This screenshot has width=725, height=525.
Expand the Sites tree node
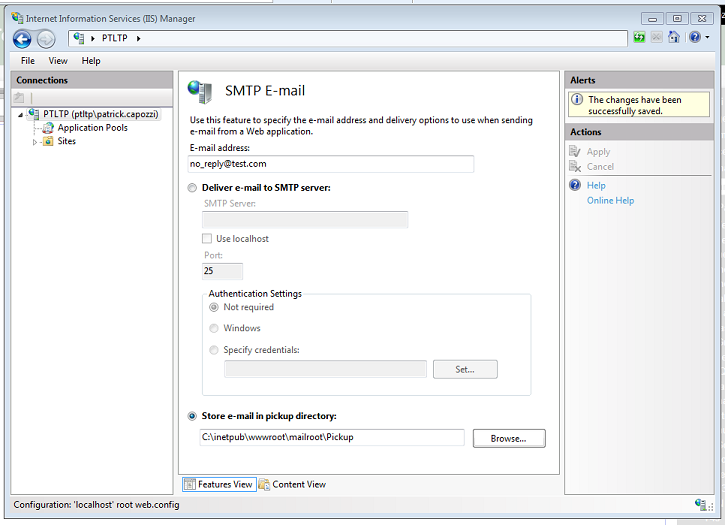coord(35,142)
